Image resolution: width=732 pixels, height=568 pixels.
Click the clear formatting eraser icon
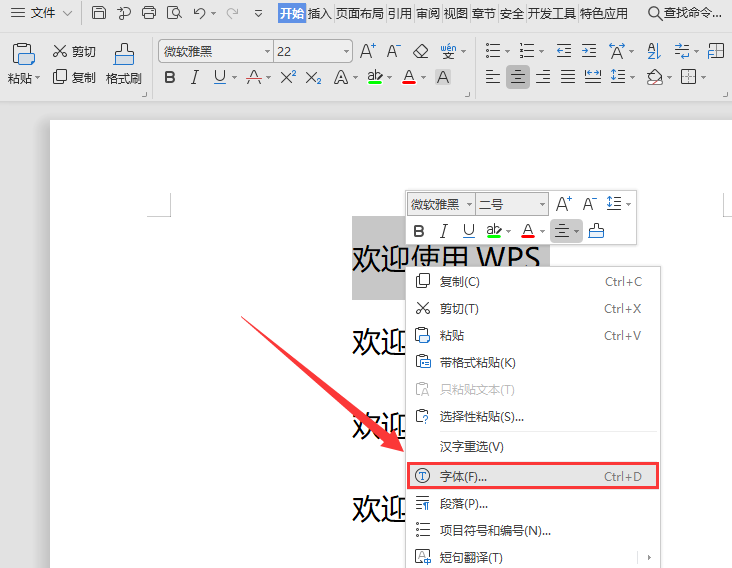pos(420,51)
